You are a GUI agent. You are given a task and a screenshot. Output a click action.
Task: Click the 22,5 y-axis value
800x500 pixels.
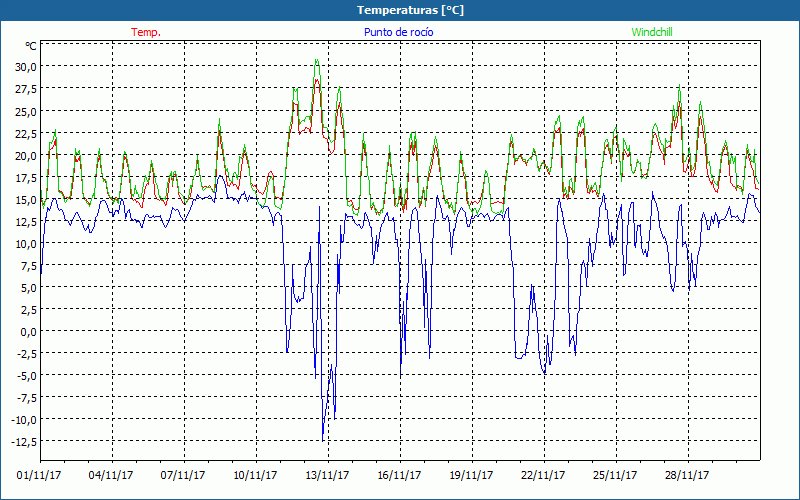[27, 133]
